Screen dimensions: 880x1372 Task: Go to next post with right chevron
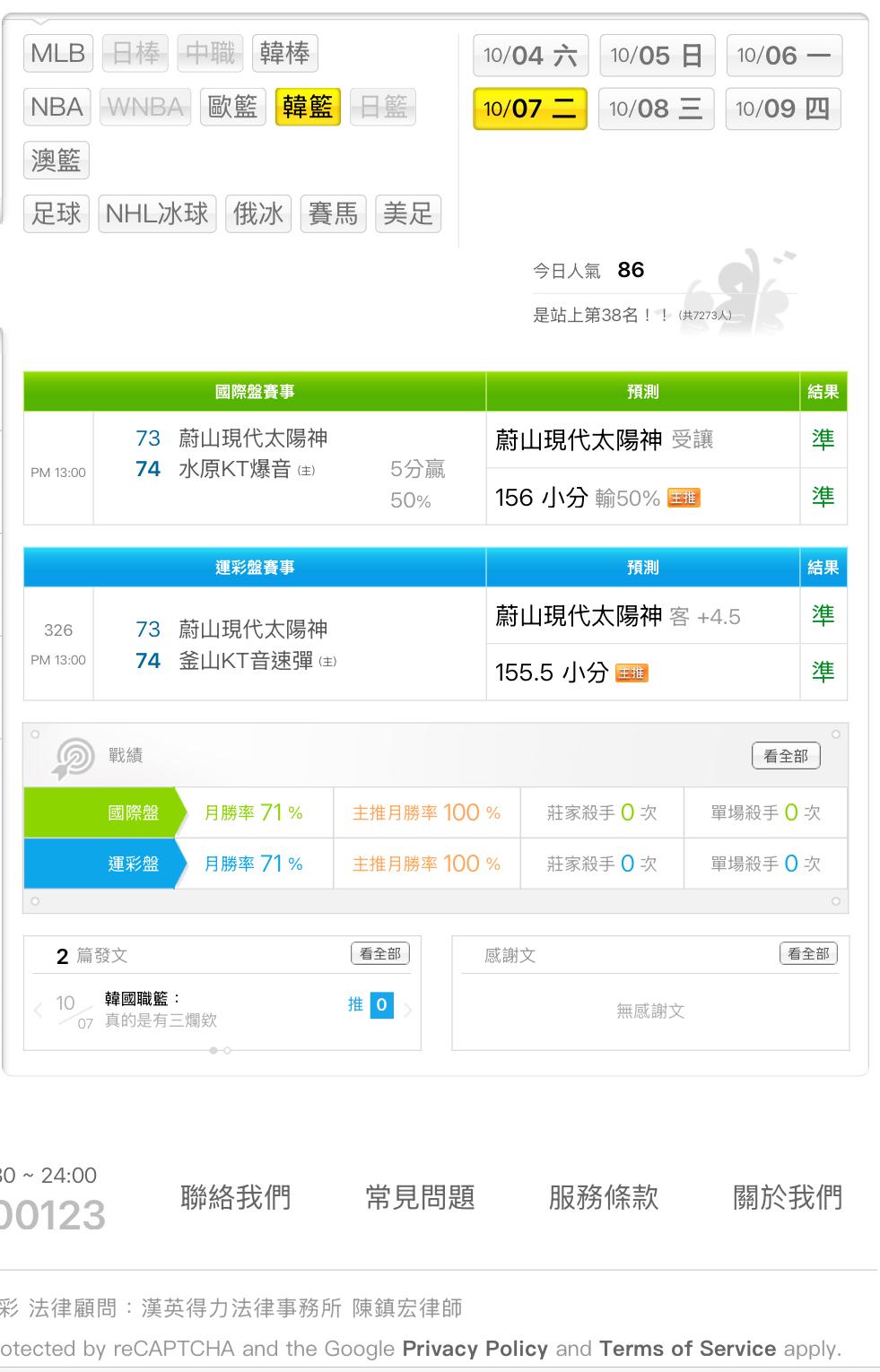click(408, 1010)
